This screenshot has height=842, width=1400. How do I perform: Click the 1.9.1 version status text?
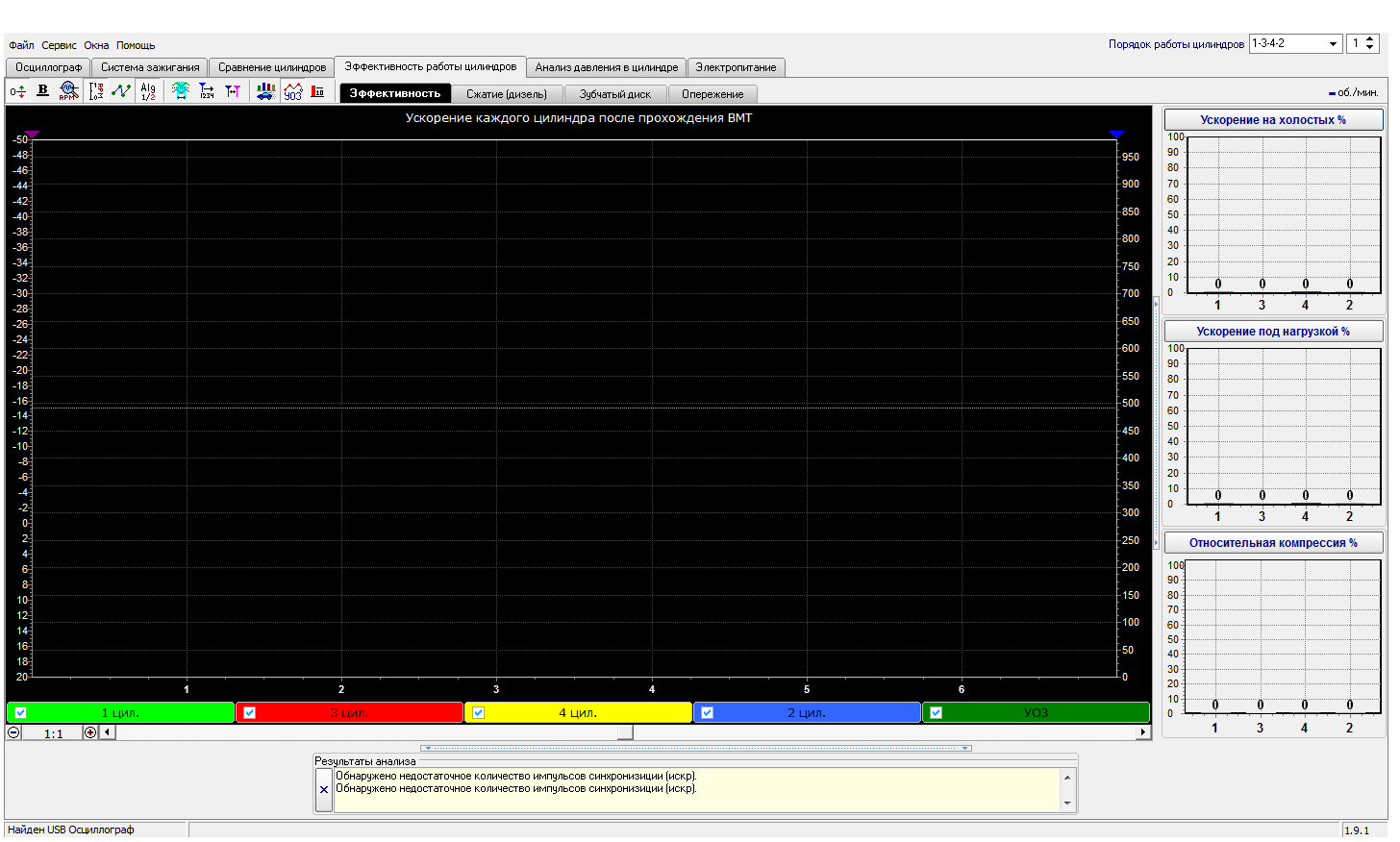tap(1357, 830)
